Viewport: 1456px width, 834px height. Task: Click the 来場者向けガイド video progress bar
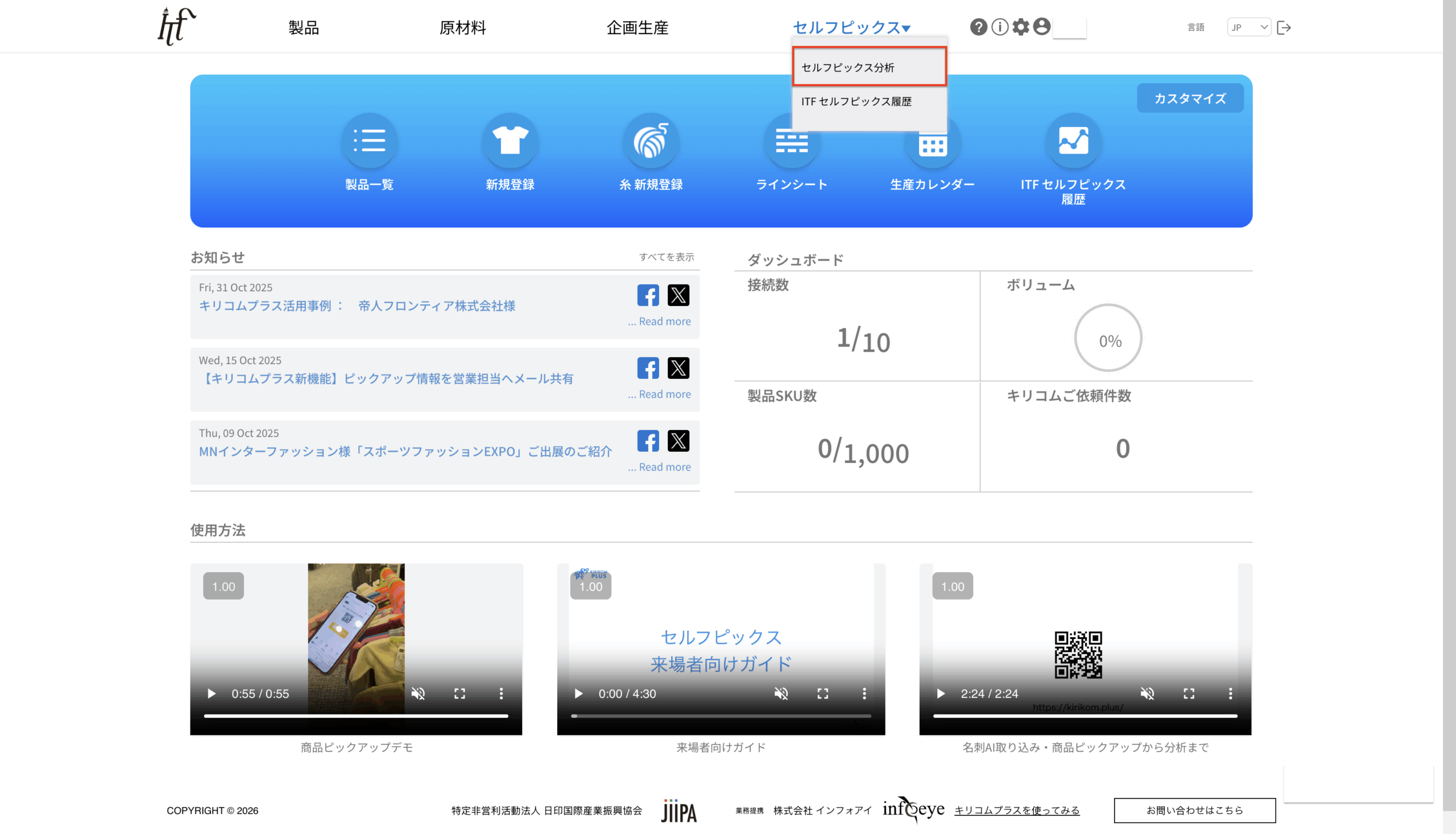tap(720, 716)
